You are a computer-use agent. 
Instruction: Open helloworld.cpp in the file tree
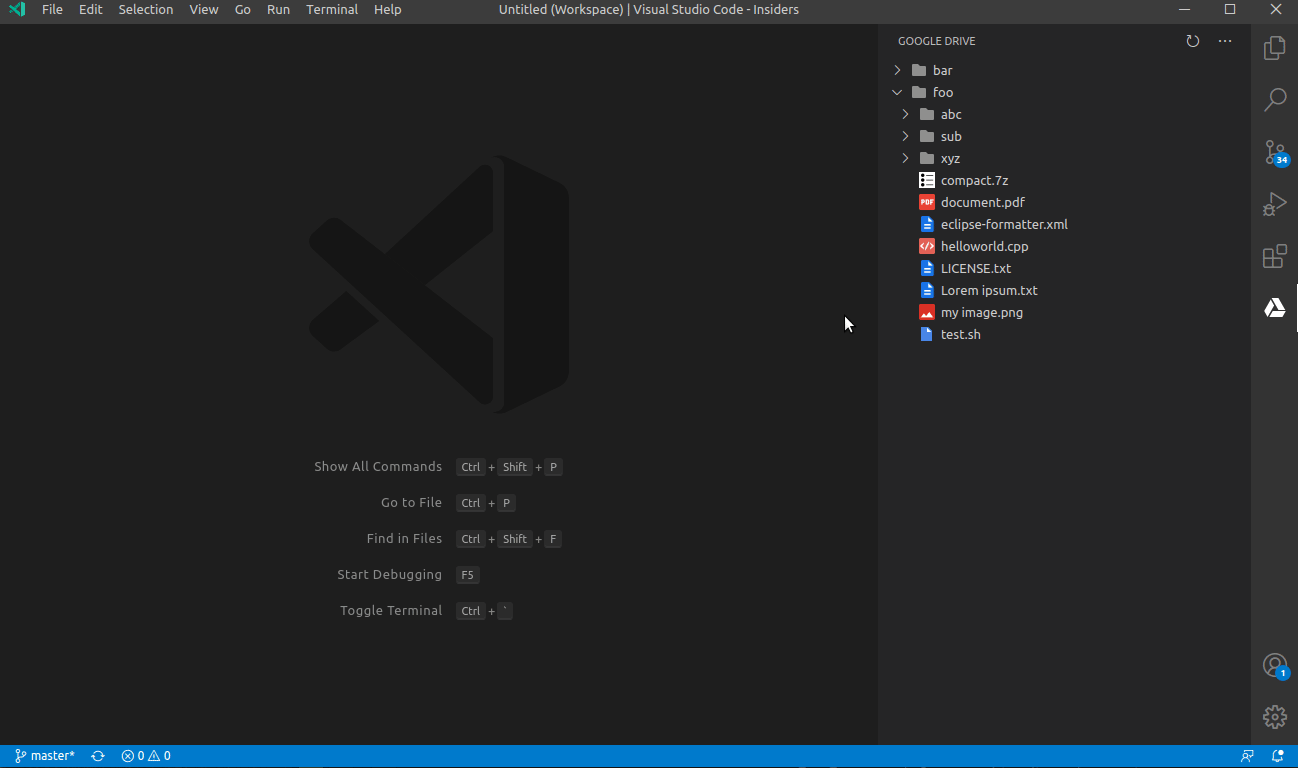pos(984,246)
